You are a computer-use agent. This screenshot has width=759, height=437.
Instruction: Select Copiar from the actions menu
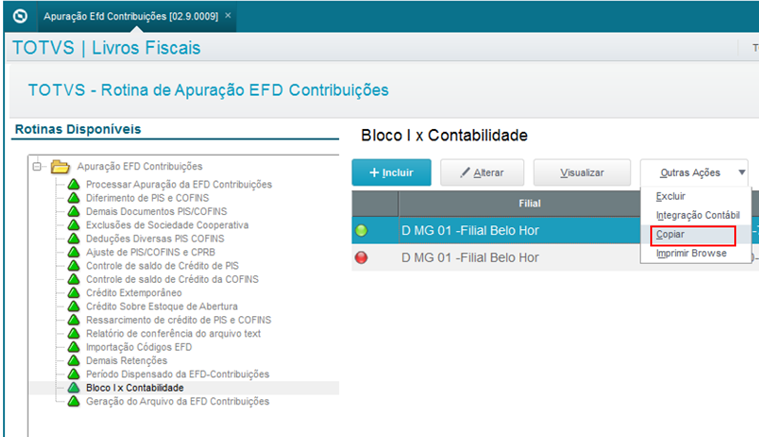[x=671, y=235]
